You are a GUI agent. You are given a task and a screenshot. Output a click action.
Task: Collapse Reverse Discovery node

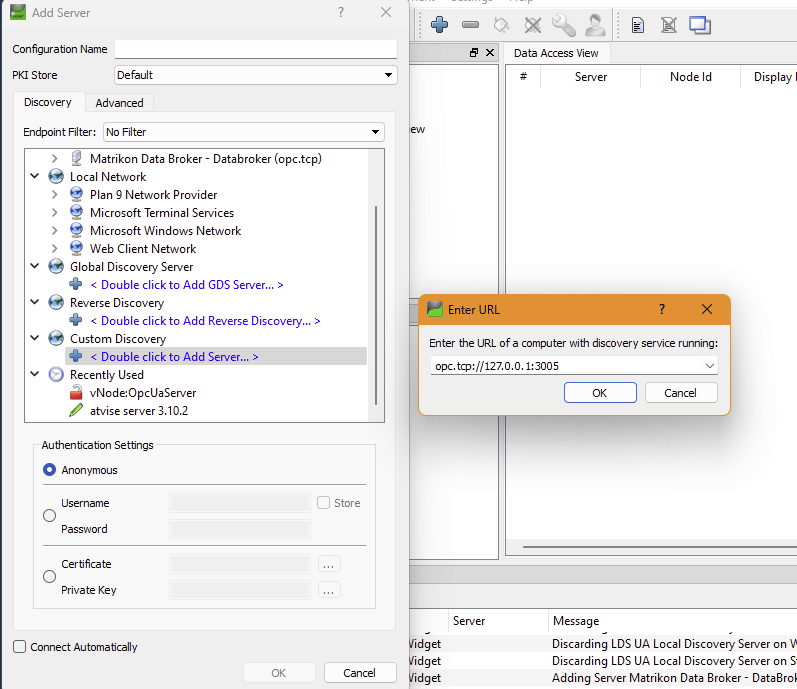[x=35, y=302]
